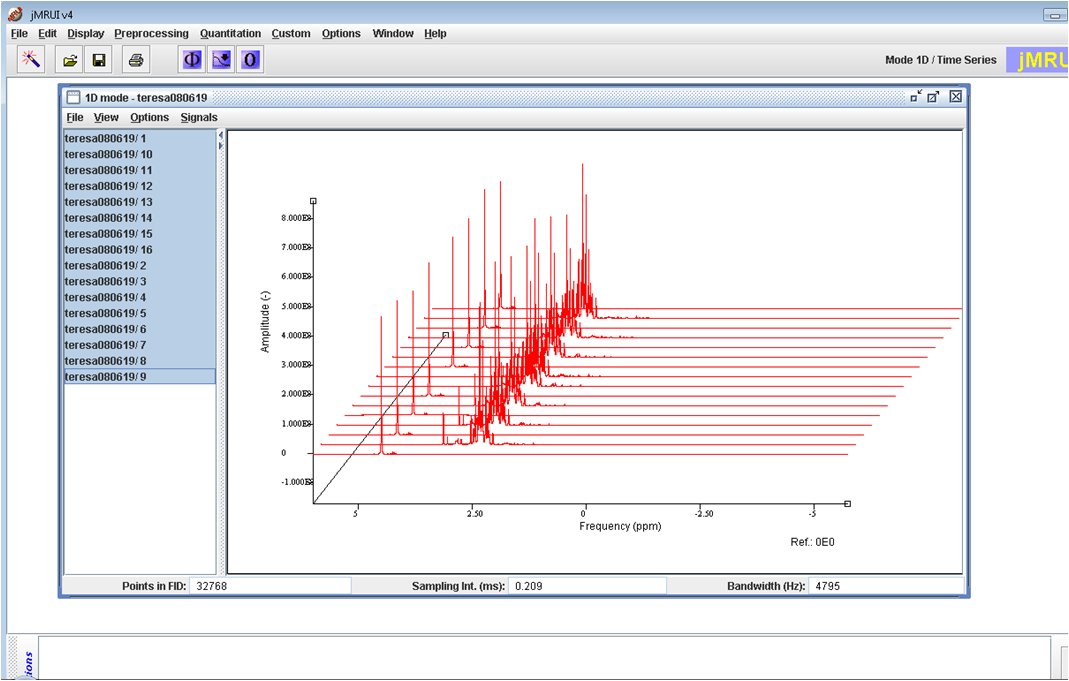Click the open folder toolbar icon

click(x=70, y=60)
